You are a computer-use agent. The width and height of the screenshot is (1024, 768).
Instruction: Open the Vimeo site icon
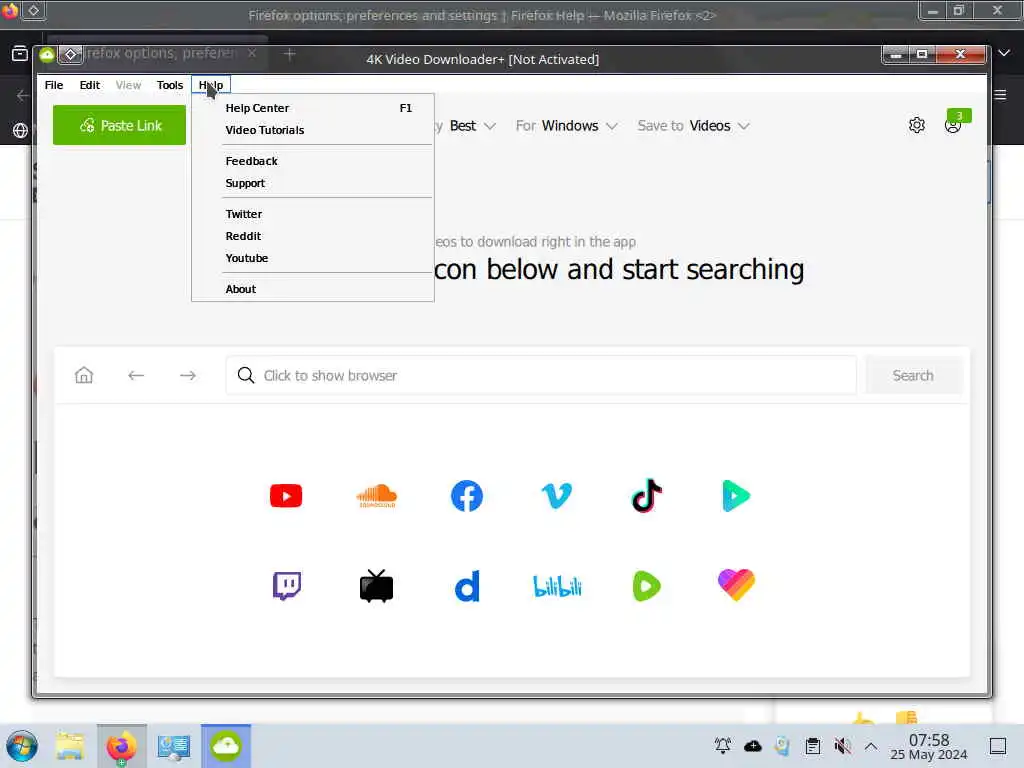click(556, 496)
